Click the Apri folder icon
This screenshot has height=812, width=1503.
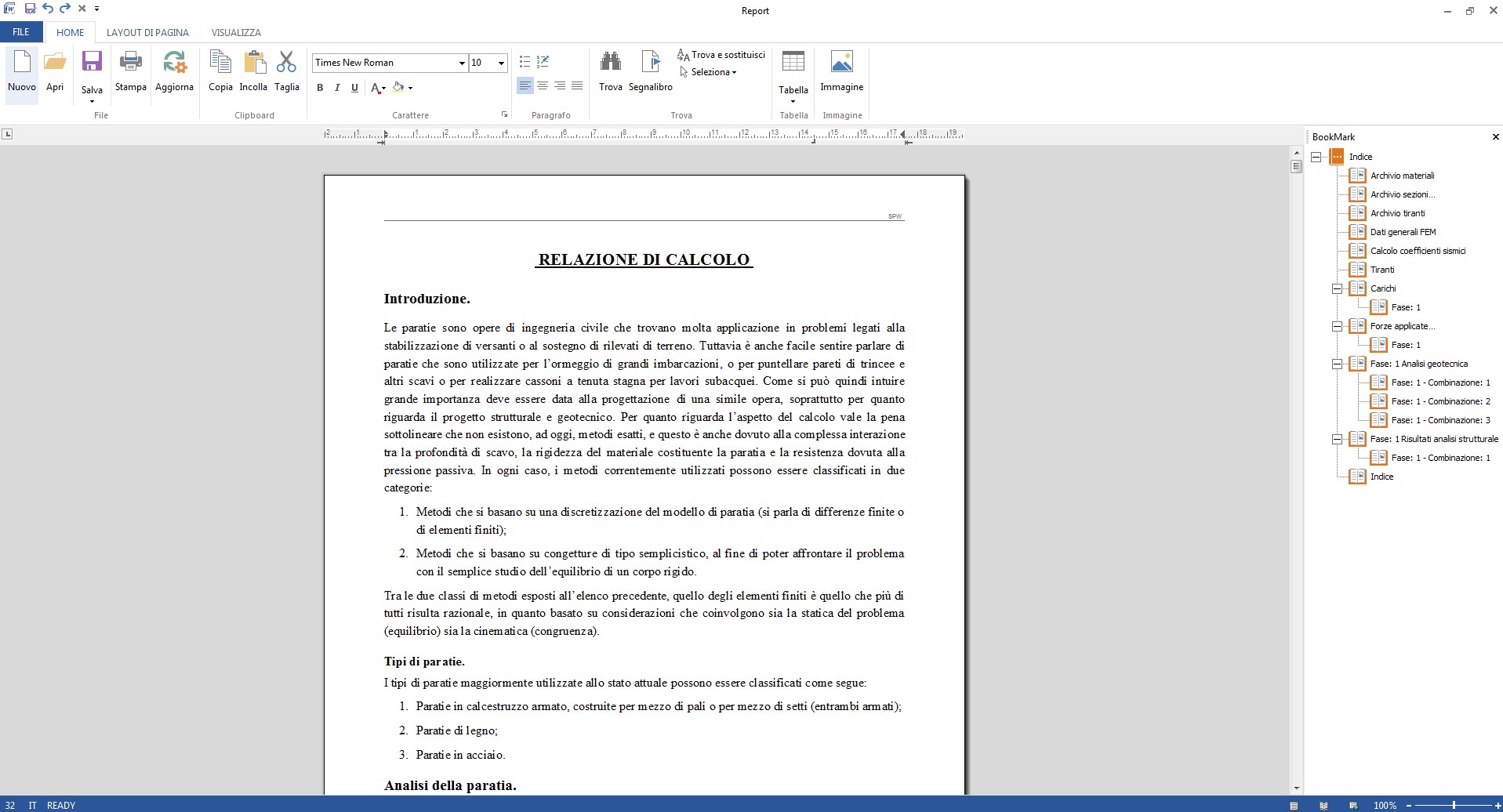point(55,63)
